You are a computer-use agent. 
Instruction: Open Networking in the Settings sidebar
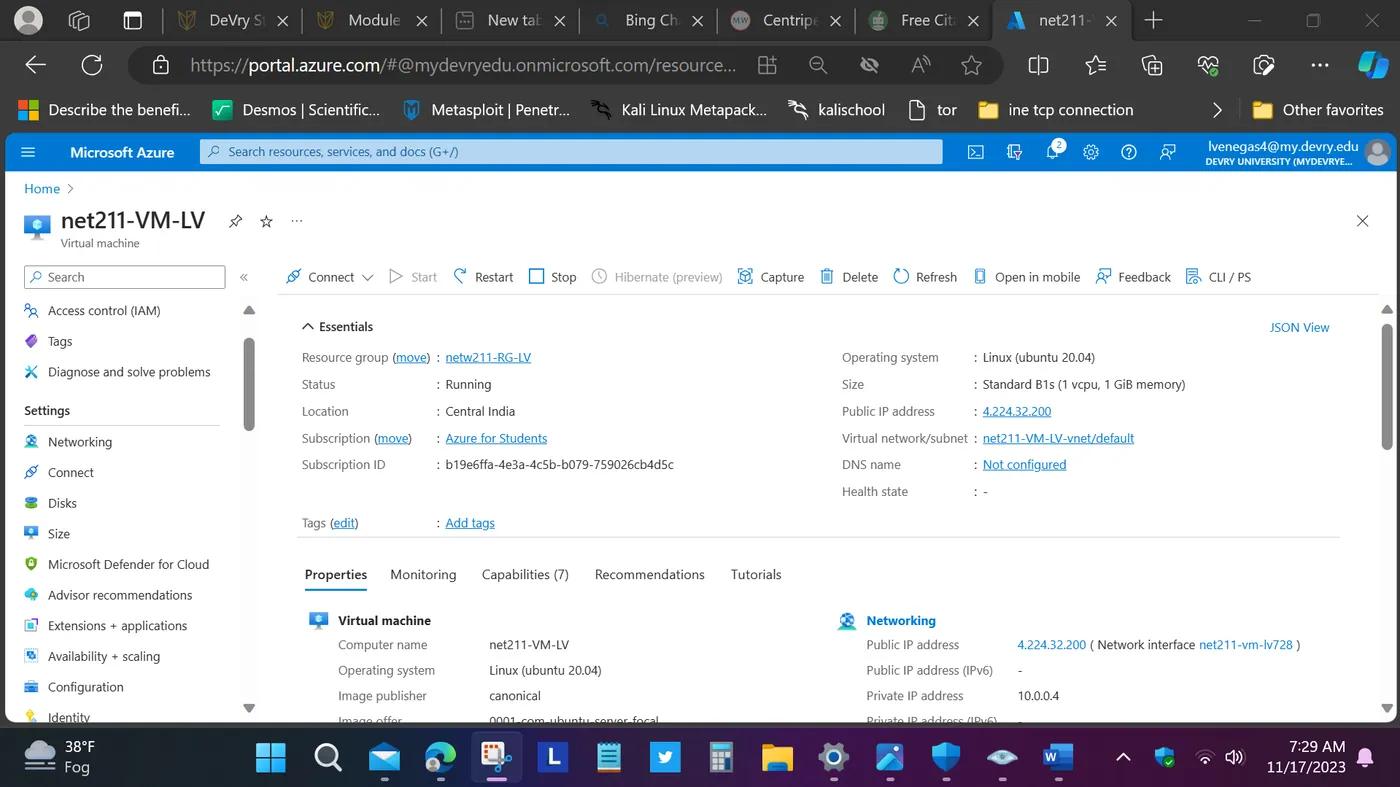80,442
